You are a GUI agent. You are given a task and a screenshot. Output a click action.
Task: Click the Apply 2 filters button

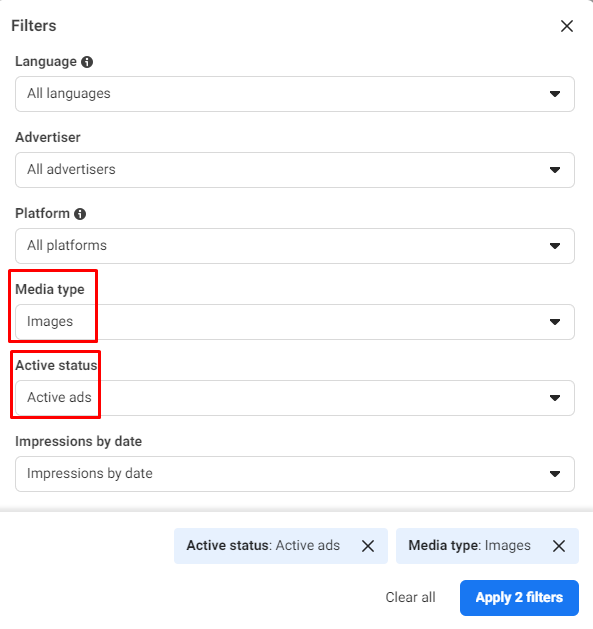tap(519, 598)
